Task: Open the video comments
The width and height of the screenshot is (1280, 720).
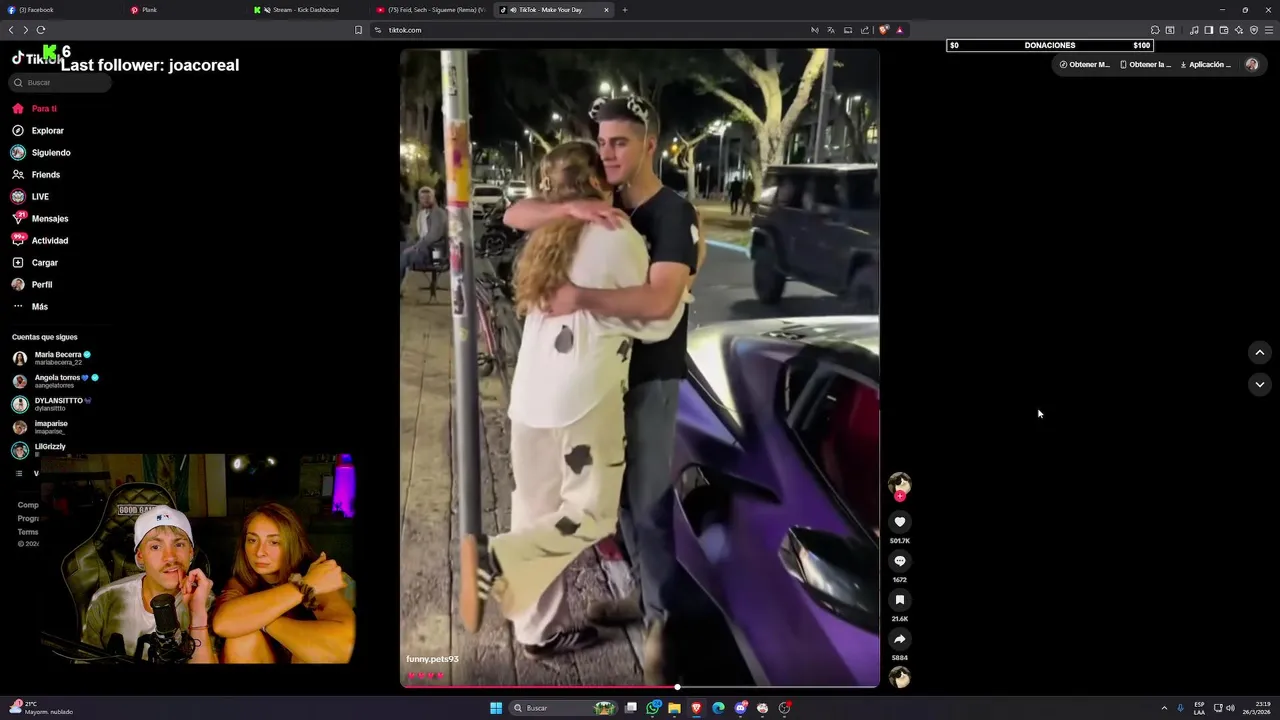Action: click(x=899, y=561)
